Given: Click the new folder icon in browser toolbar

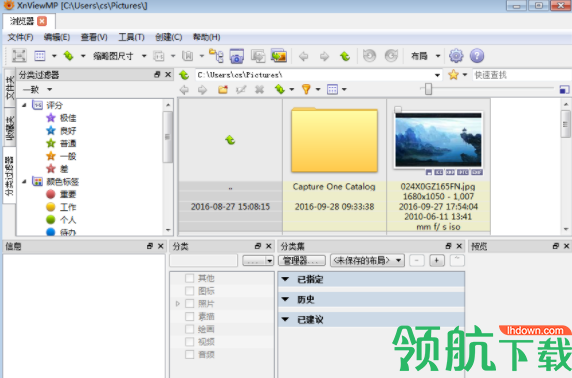Looking at the screenshot, I should click(223, 89).
